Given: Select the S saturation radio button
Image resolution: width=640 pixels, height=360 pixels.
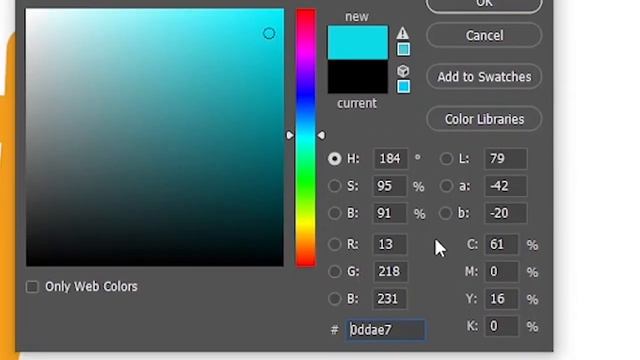Looking at the screenshot, I should pos(335,186).
